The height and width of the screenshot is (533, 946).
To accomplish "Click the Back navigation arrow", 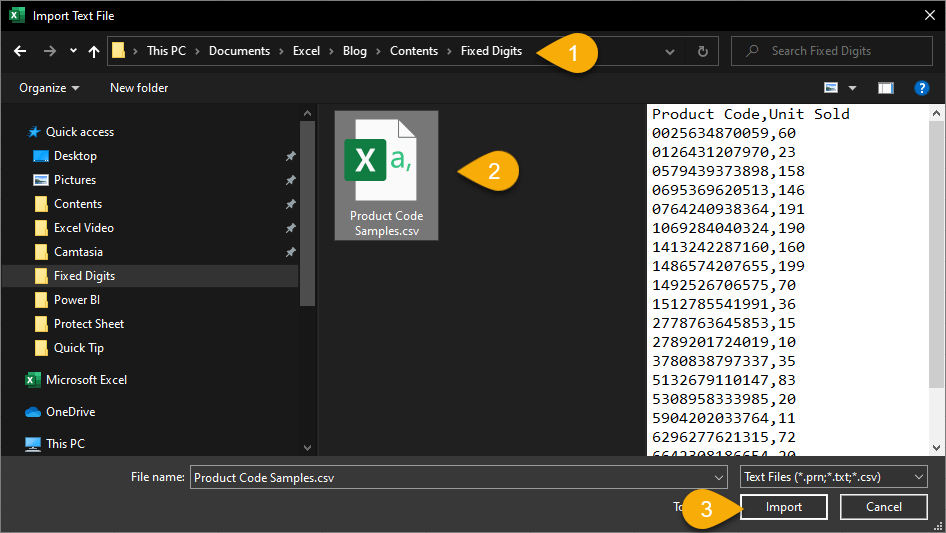I will tap(21, 51).
